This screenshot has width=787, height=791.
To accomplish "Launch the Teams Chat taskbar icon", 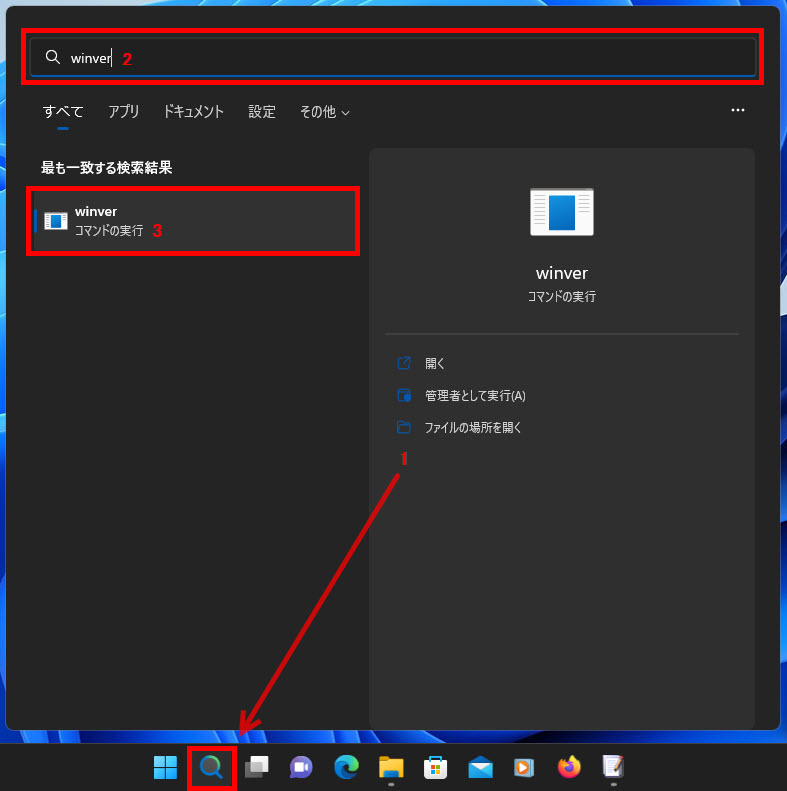I will [x=301, y=767].
